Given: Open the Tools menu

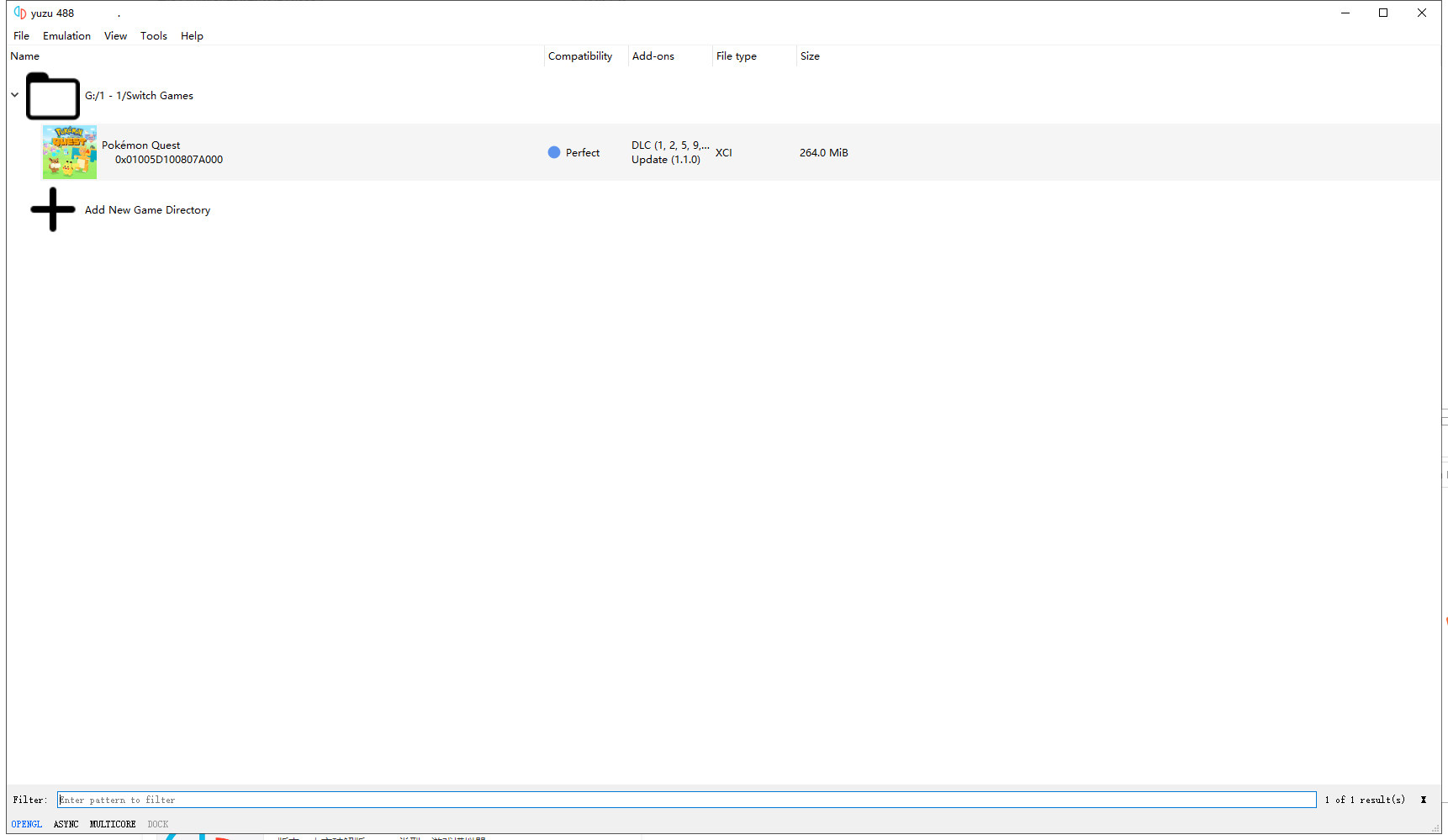Looking at the screenshot, I should tap(153, 36).
